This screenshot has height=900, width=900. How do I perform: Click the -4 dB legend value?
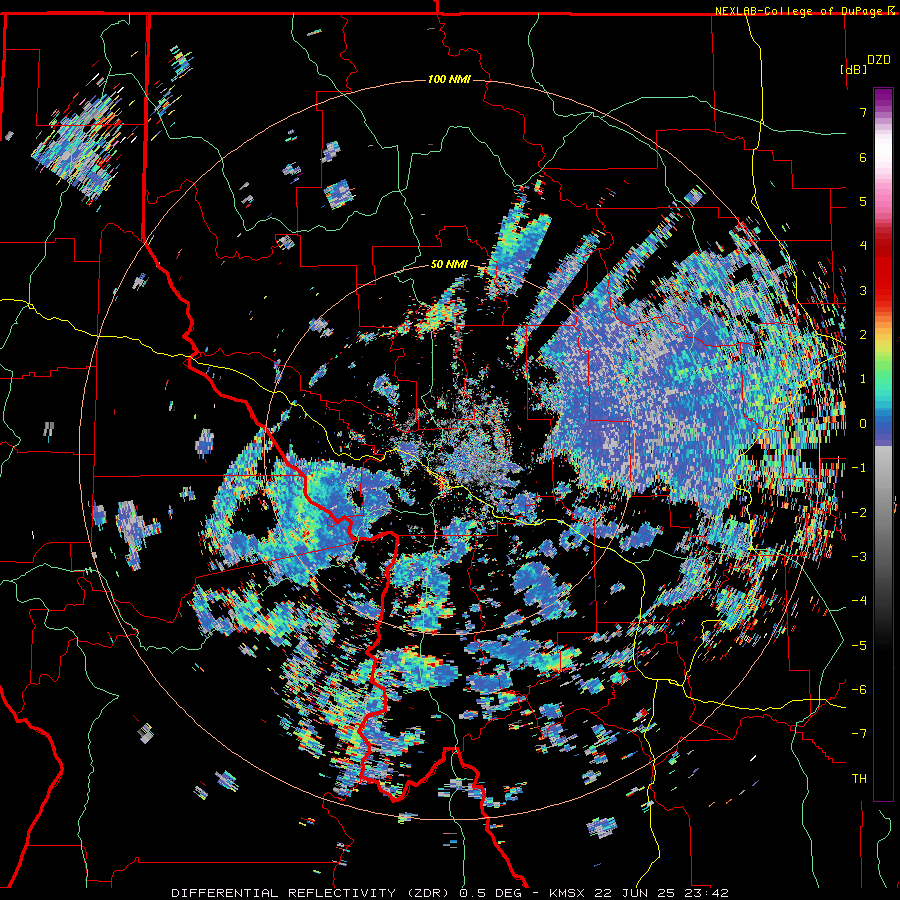[859, 601]
